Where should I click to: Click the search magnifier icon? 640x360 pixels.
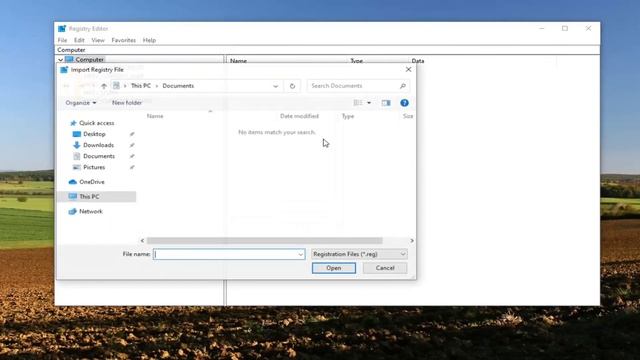(402, 86)
